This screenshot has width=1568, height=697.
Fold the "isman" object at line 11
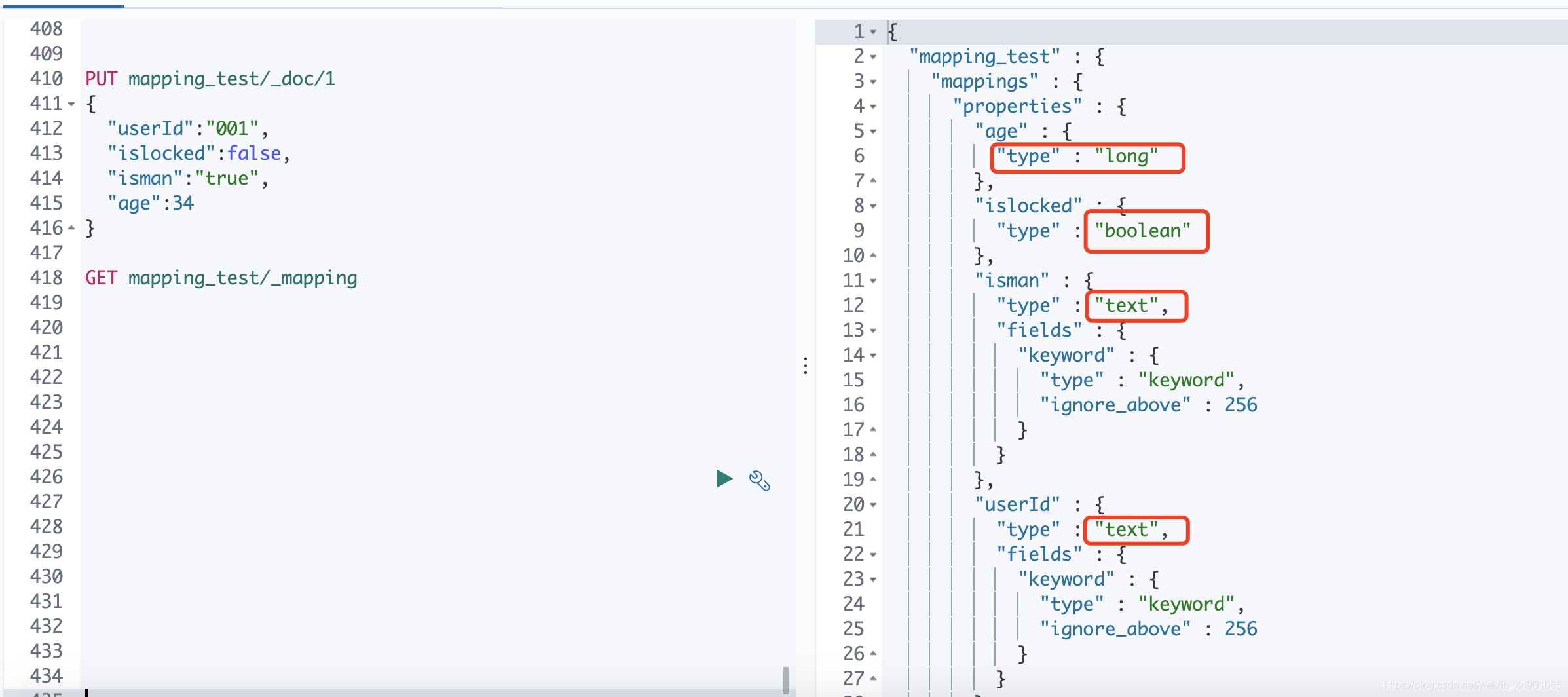click(x=873, y=281)
